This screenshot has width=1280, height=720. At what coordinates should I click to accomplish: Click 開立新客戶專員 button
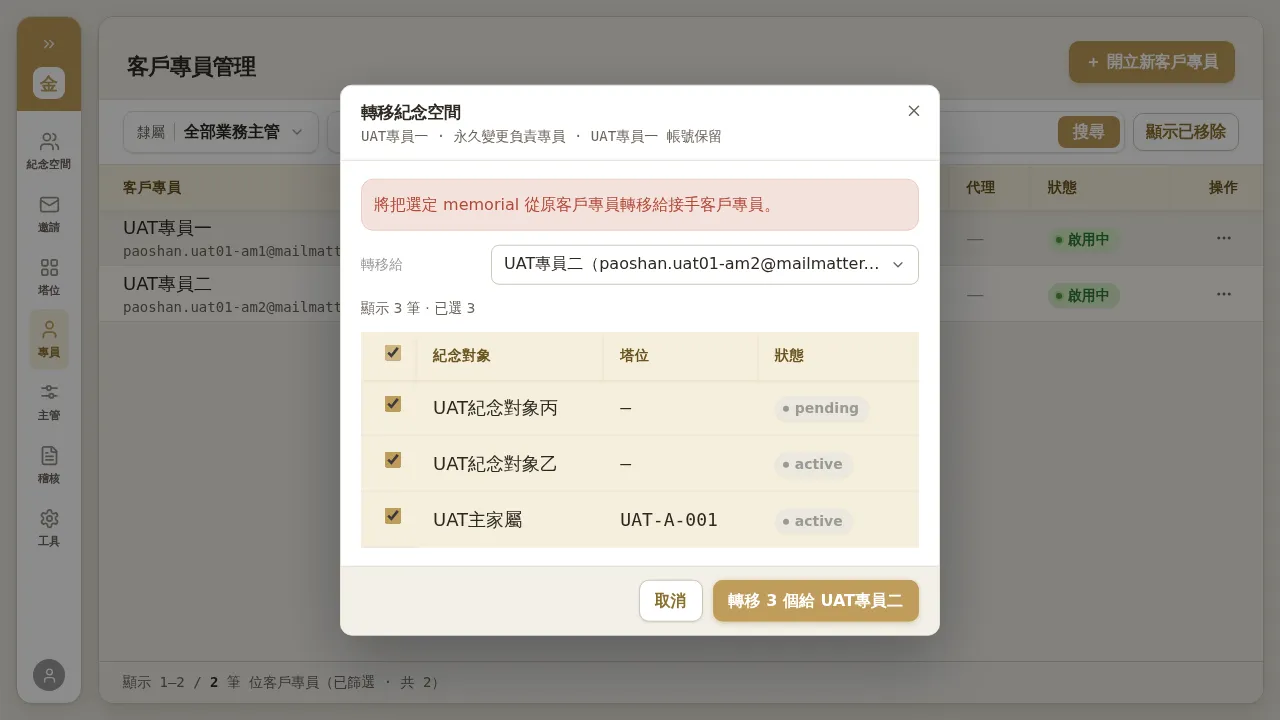(1152, 62)
